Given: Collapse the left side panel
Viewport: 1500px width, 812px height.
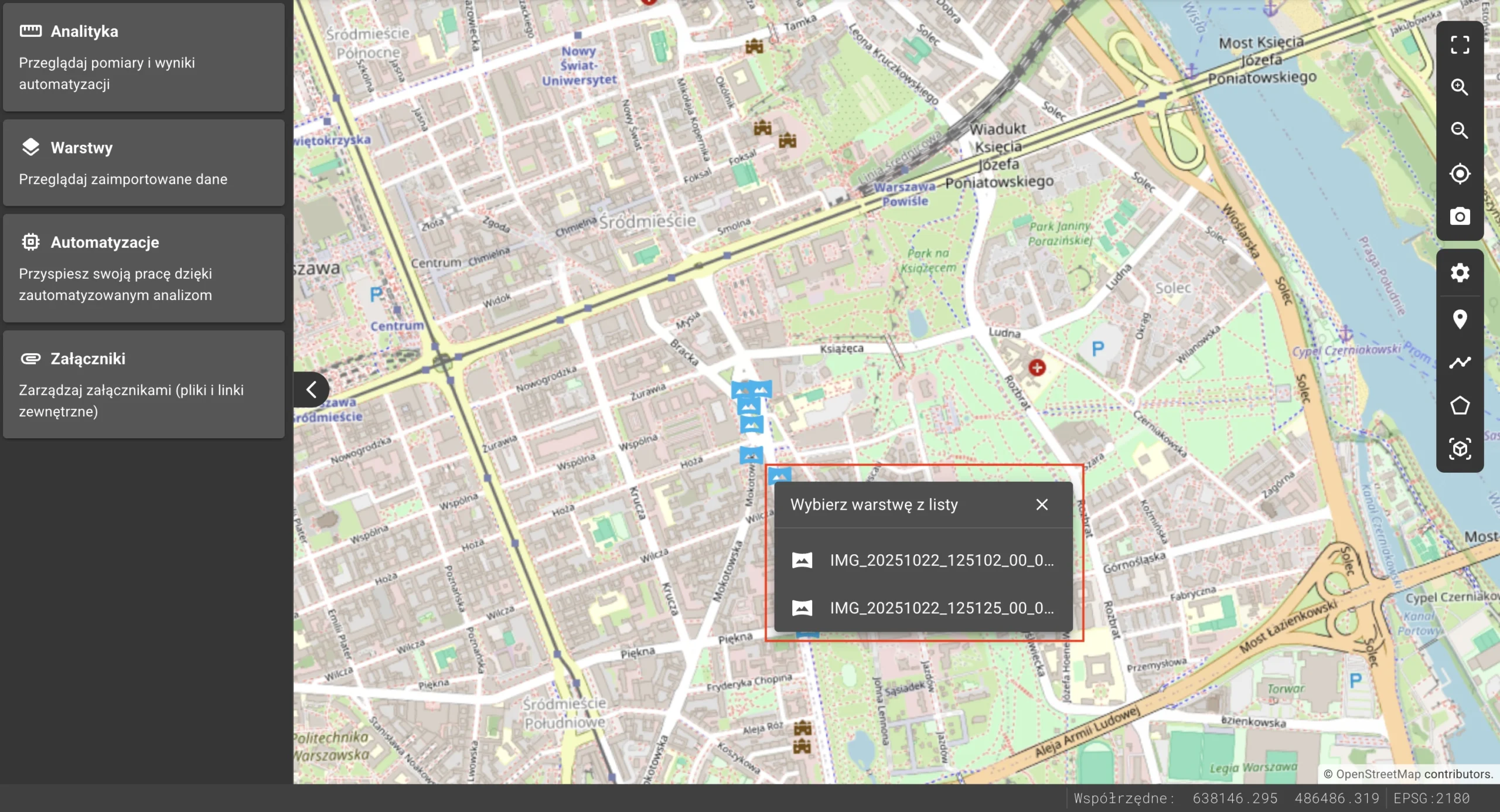Looking at the screenshot, I should tap(311, 390).
